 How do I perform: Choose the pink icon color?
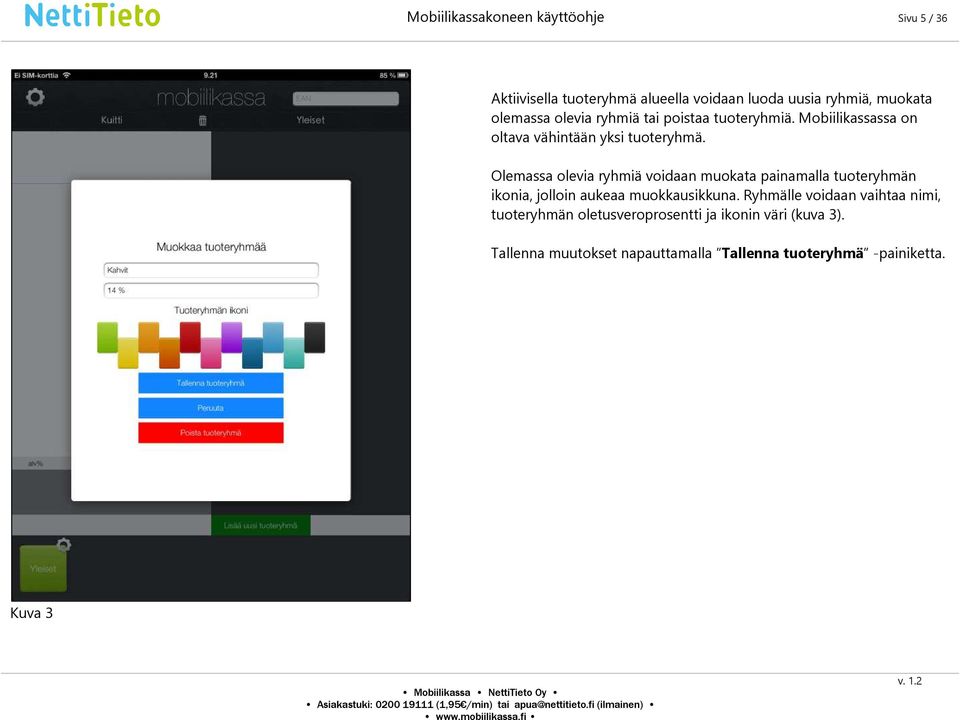[x=211, y=353]
